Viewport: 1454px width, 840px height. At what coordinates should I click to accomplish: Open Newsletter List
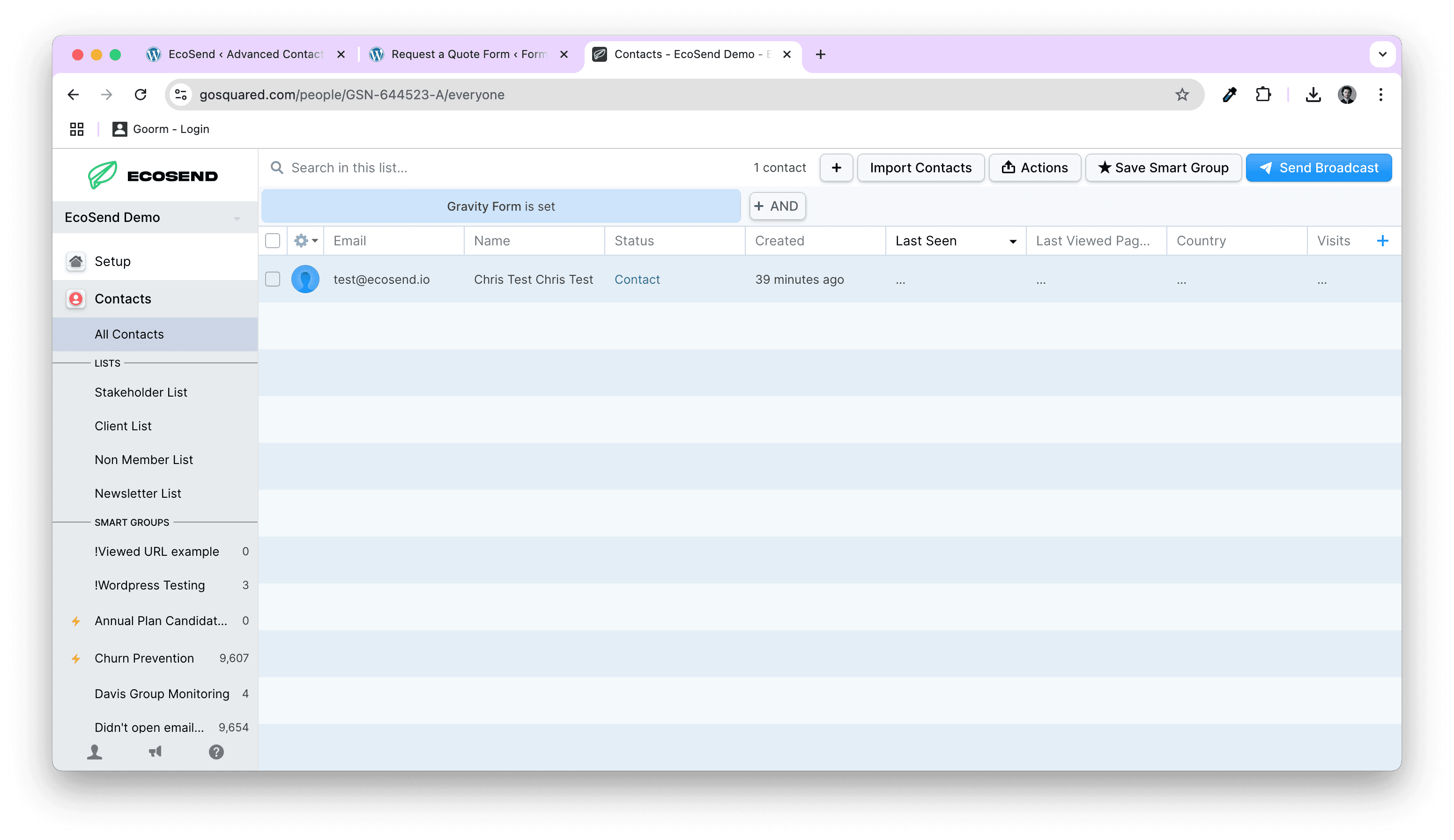[138, 493]
